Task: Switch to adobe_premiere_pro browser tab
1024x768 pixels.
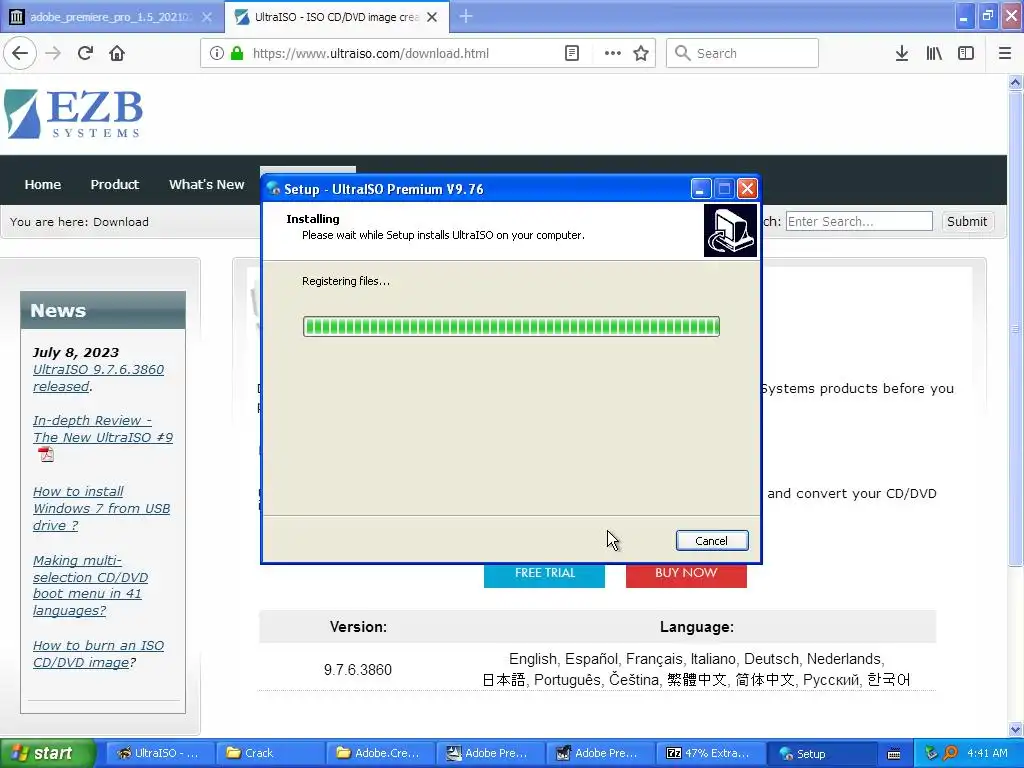Action: [112, 17]
